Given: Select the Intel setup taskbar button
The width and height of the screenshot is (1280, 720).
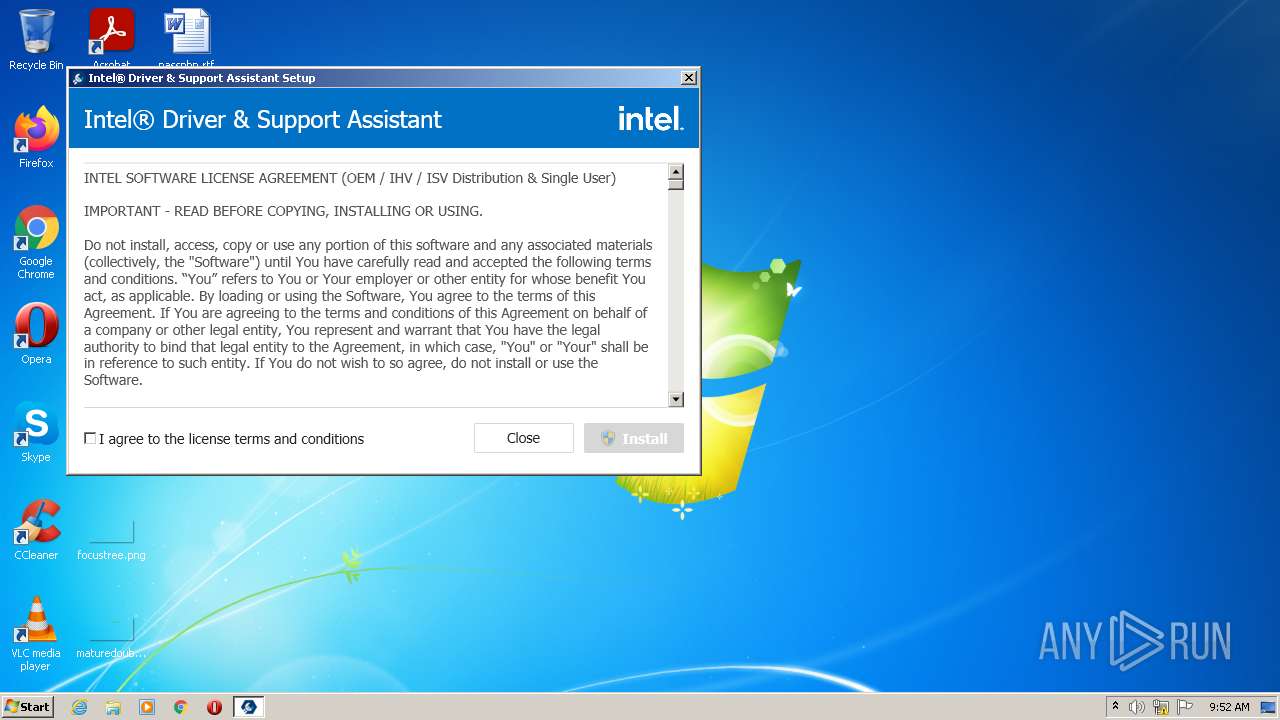Looking at the screenshot, I should point(249,707).
